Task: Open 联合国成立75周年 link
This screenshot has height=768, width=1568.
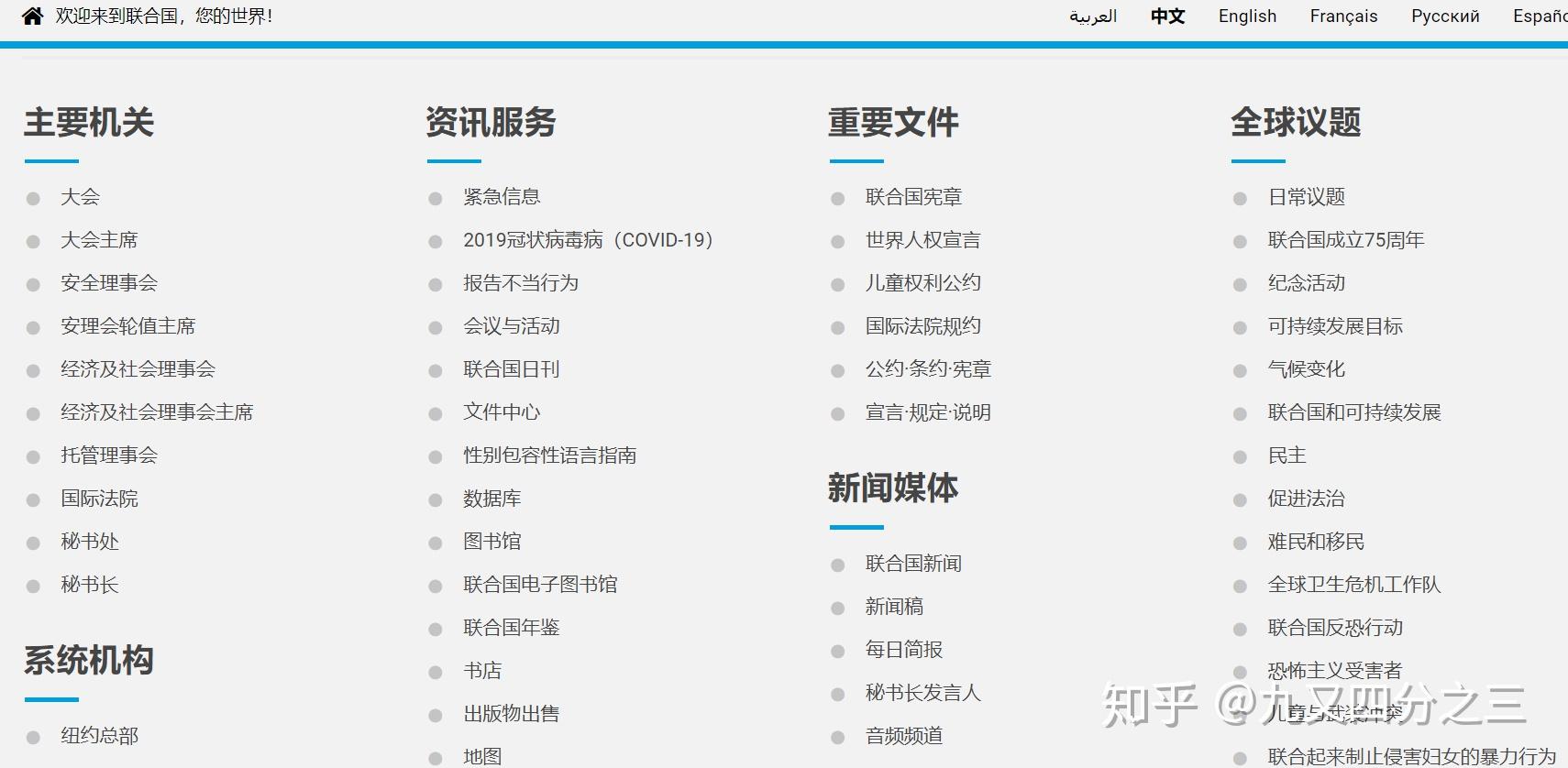Action: coord(1346,240)
